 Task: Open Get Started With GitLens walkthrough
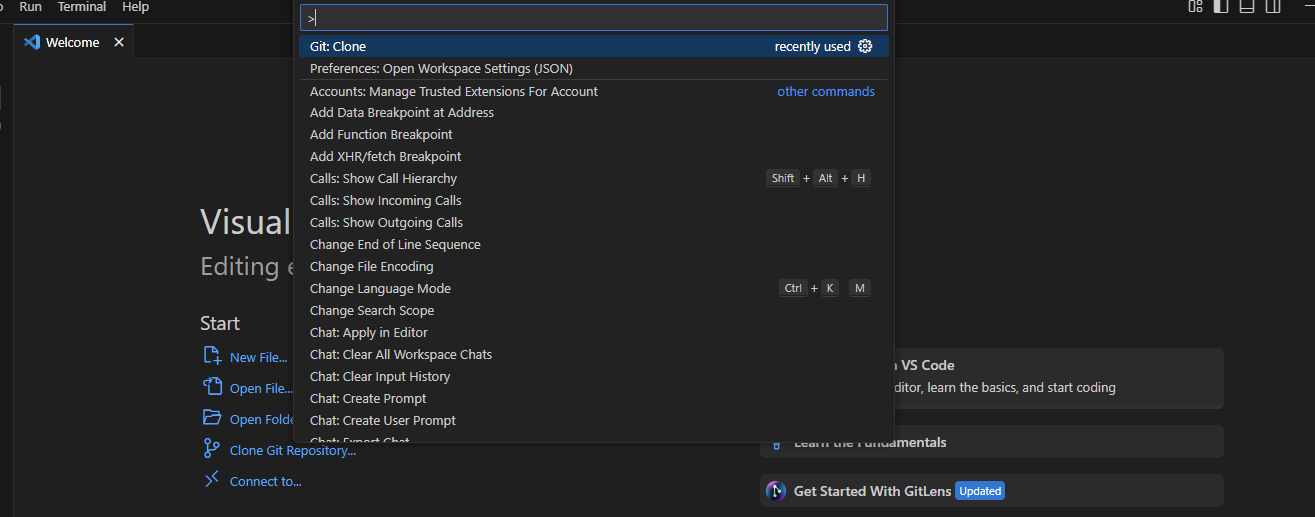(992, 491)
